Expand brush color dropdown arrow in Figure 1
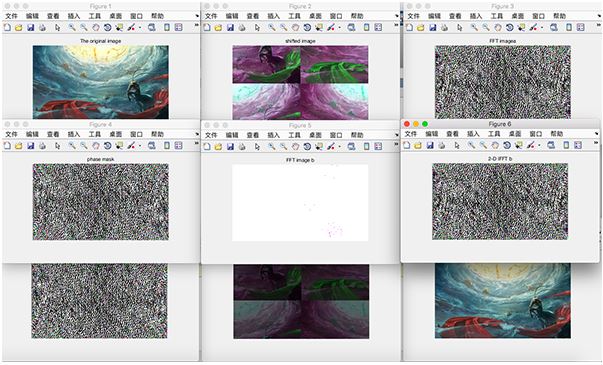Image resolution: width=603 pixels, height=365 pixels. tap(140, 28)
